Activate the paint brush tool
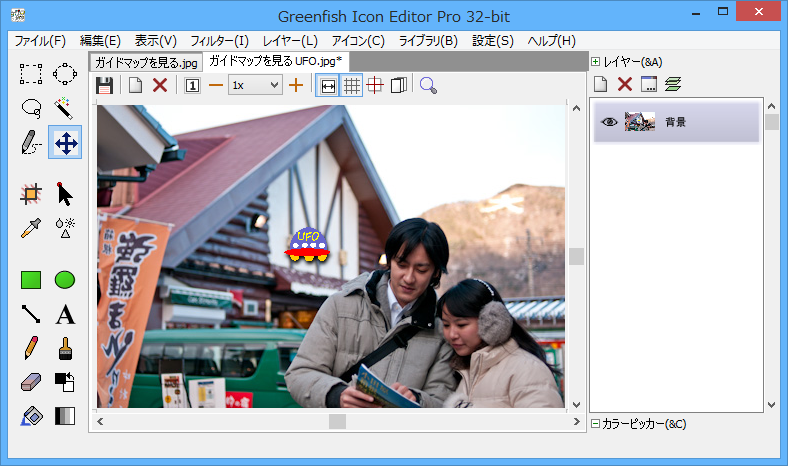The width and height of the screenshot is (788, 466). (x=65, y=348)
